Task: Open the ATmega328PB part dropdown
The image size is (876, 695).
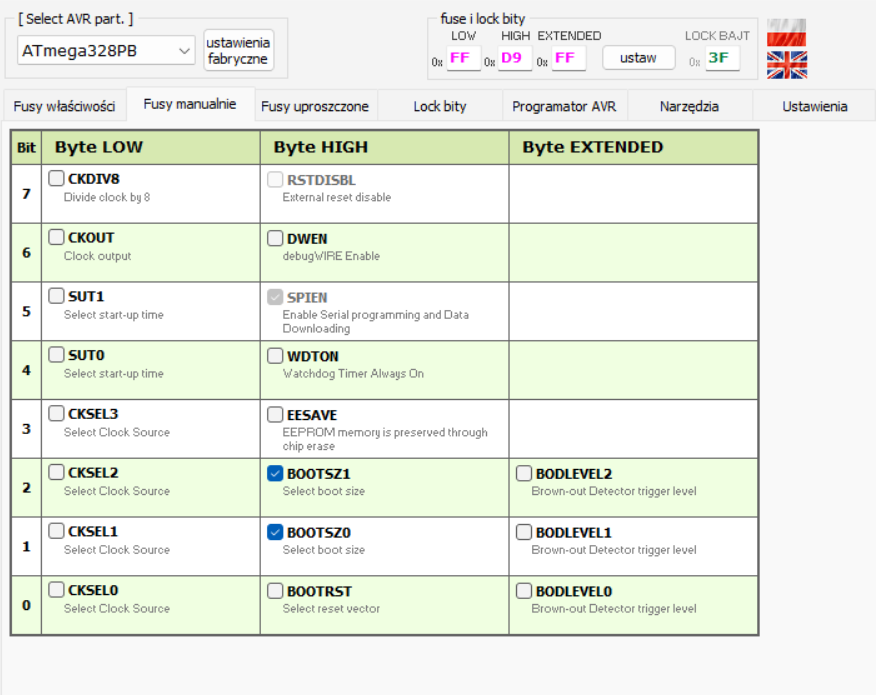Action: (106, 51)
